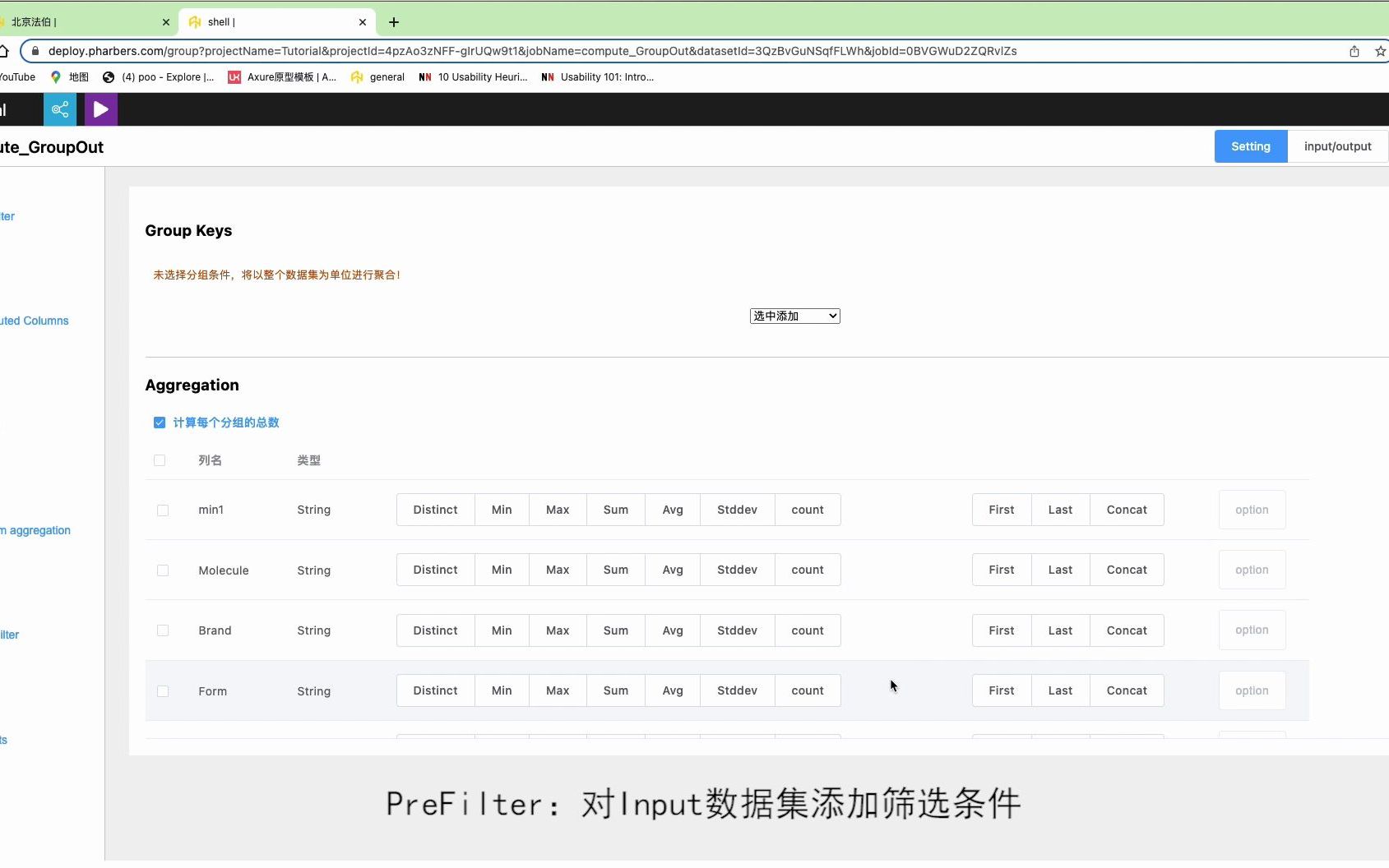Close the shell browser tab
This screenshot has height=868, width=1389.
[x=363, y=22]
